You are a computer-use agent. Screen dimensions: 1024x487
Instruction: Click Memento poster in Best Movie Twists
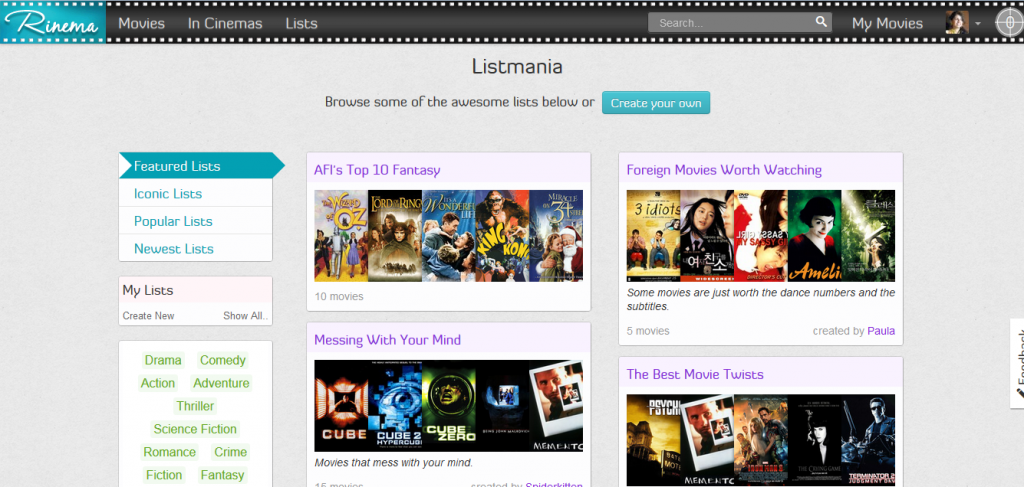707,440
